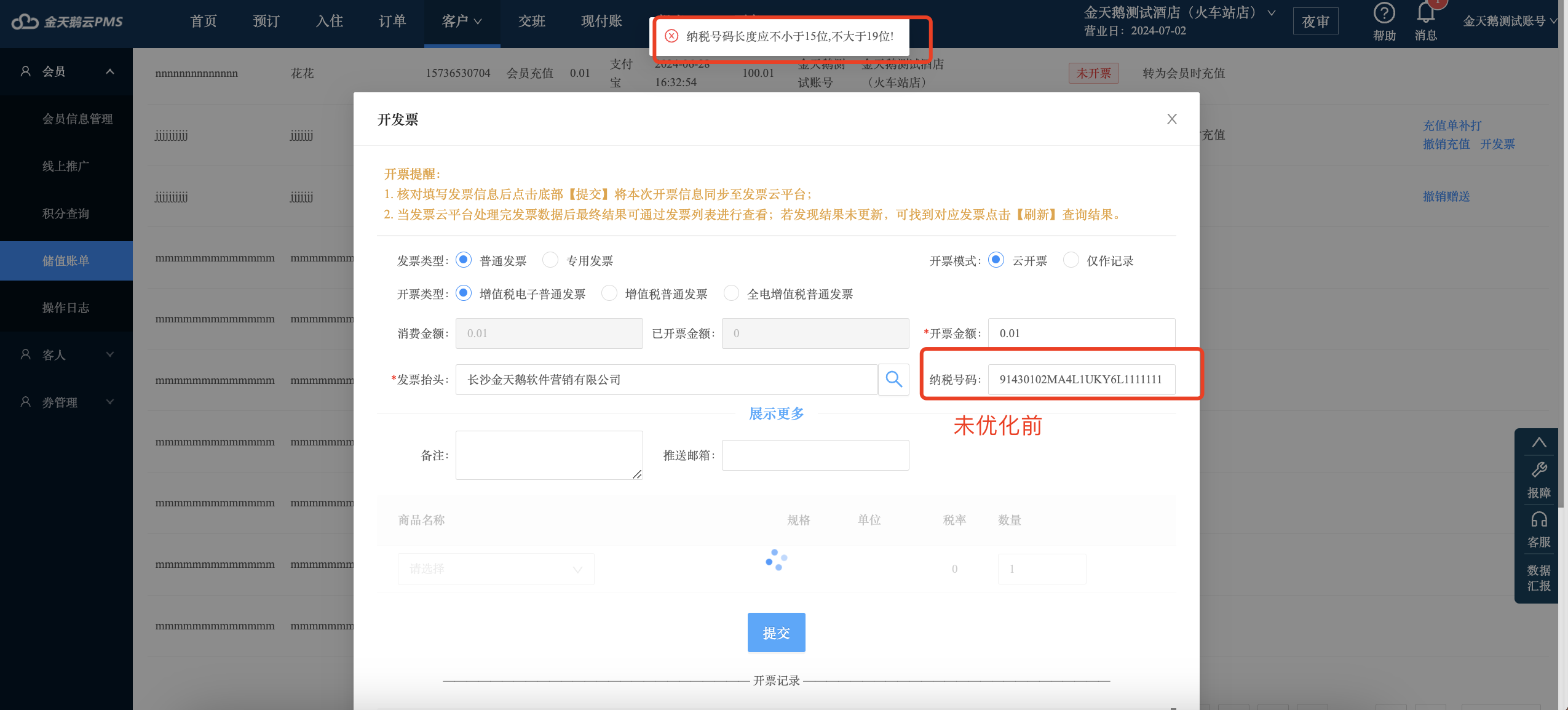The height and width of the screenshot is (710, 1568).
Task: Open 线上推广 in sidebar
Action: coord(66,166)
